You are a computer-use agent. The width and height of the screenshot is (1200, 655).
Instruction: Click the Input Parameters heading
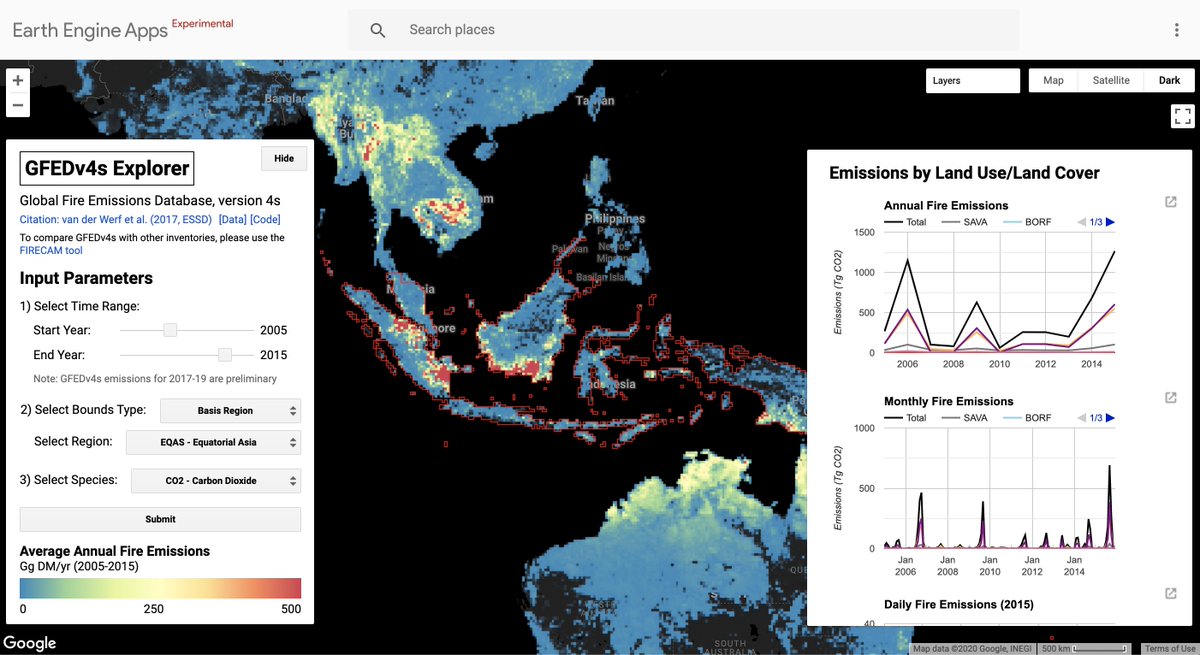point(86,278)
